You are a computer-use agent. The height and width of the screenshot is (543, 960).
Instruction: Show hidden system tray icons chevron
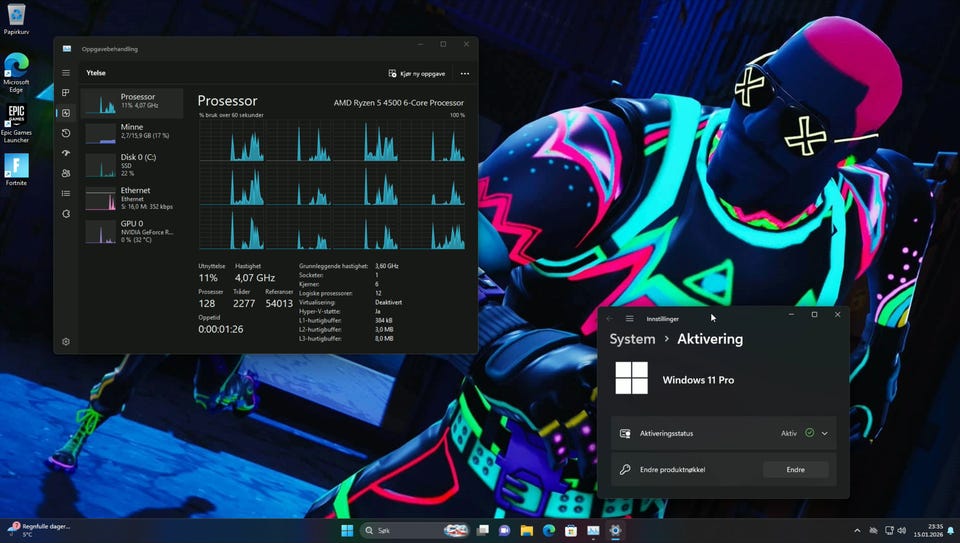(x=856, y=530)
